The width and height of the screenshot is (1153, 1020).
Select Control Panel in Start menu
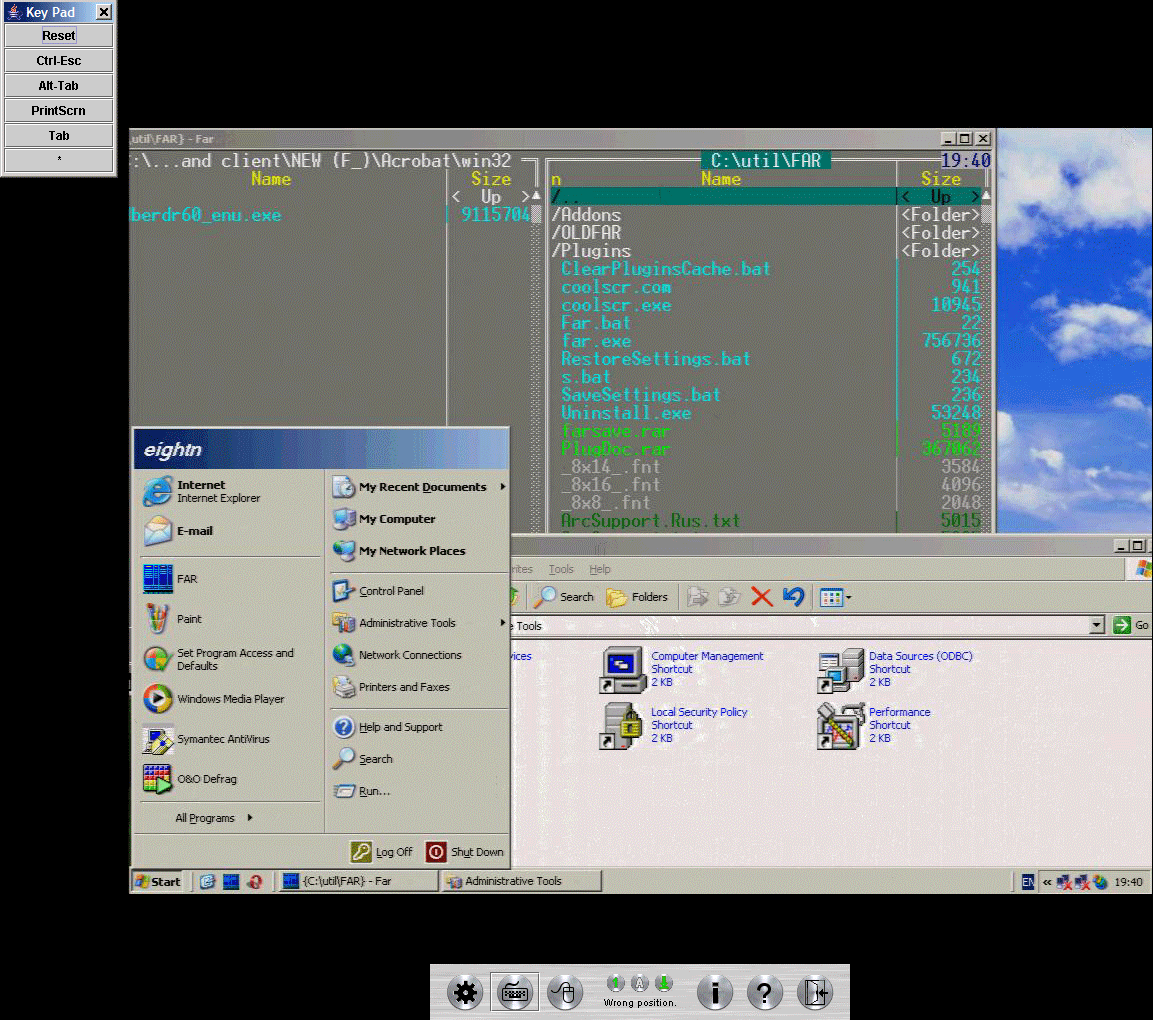tap(391, 591)
